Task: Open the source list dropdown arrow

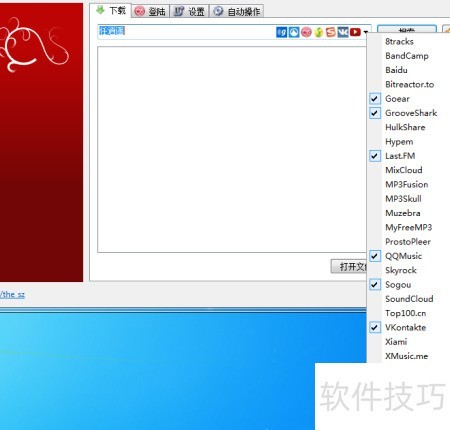Action: point(366,32)
